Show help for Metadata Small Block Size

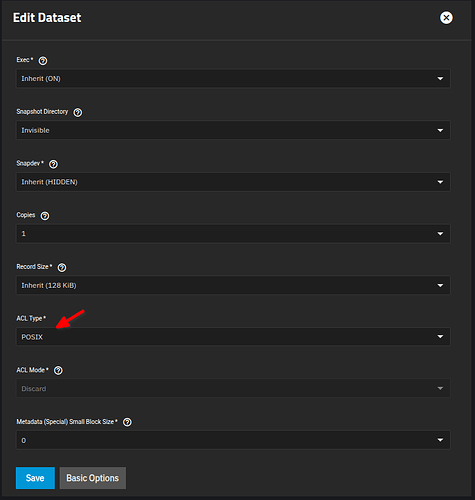[x=127, y=422]
